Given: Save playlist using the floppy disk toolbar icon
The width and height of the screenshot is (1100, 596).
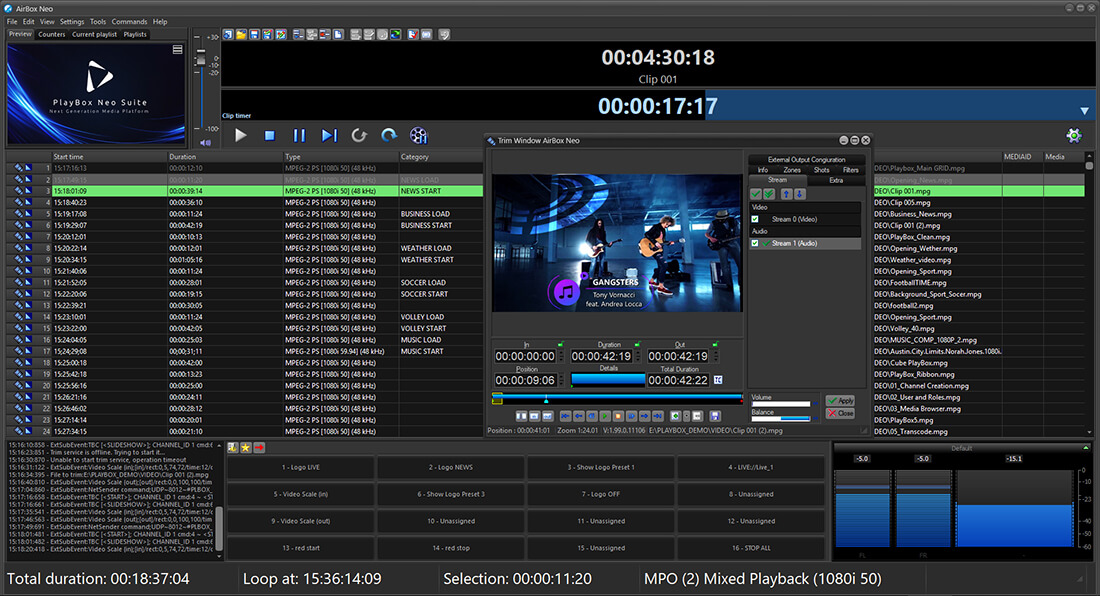Looking at the screenshot, I should [x=255, y=34].
